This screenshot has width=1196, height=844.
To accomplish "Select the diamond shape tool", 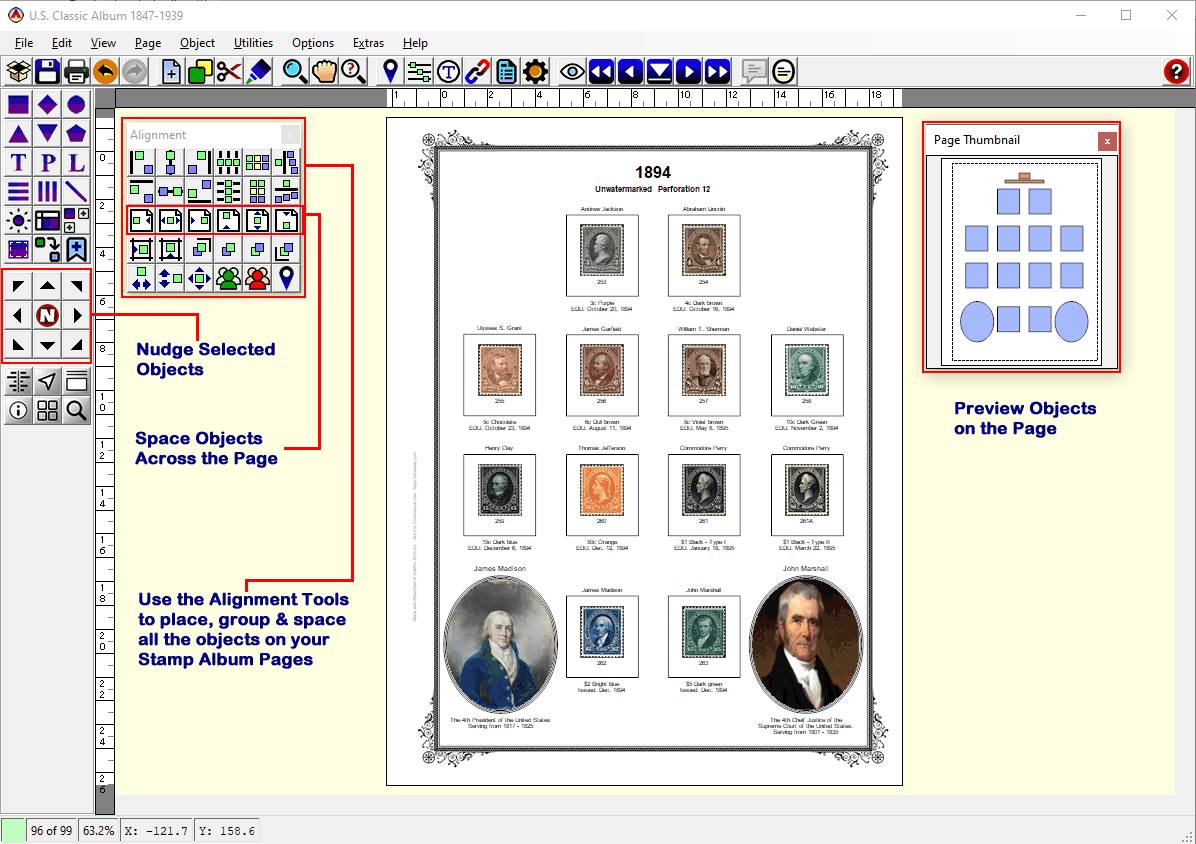I will tap(47, 104).
